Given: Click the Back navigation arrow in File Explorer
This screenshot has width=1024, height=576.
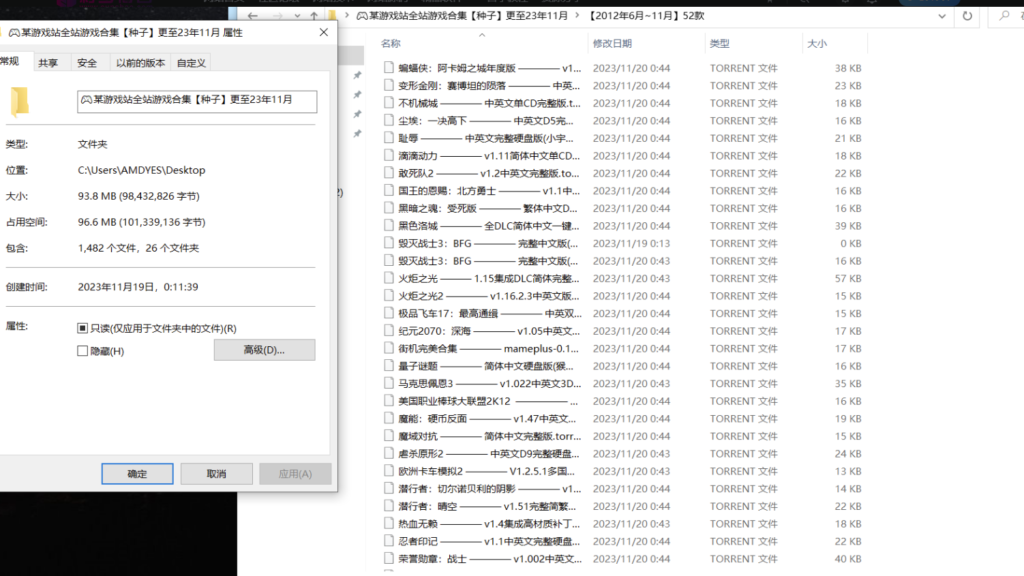Looking at the screenshot, I should (x=252, y=15).
